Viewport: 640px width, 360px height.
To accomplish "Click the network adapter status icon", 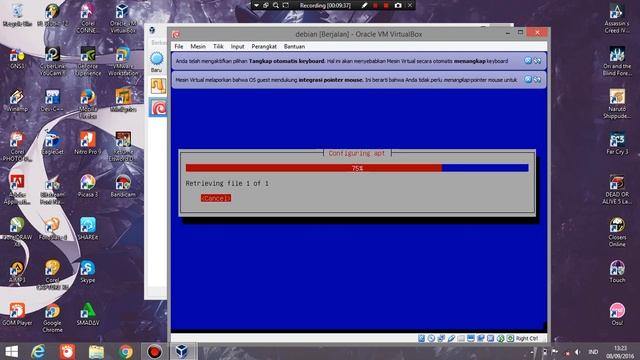I will coord(441,338).
